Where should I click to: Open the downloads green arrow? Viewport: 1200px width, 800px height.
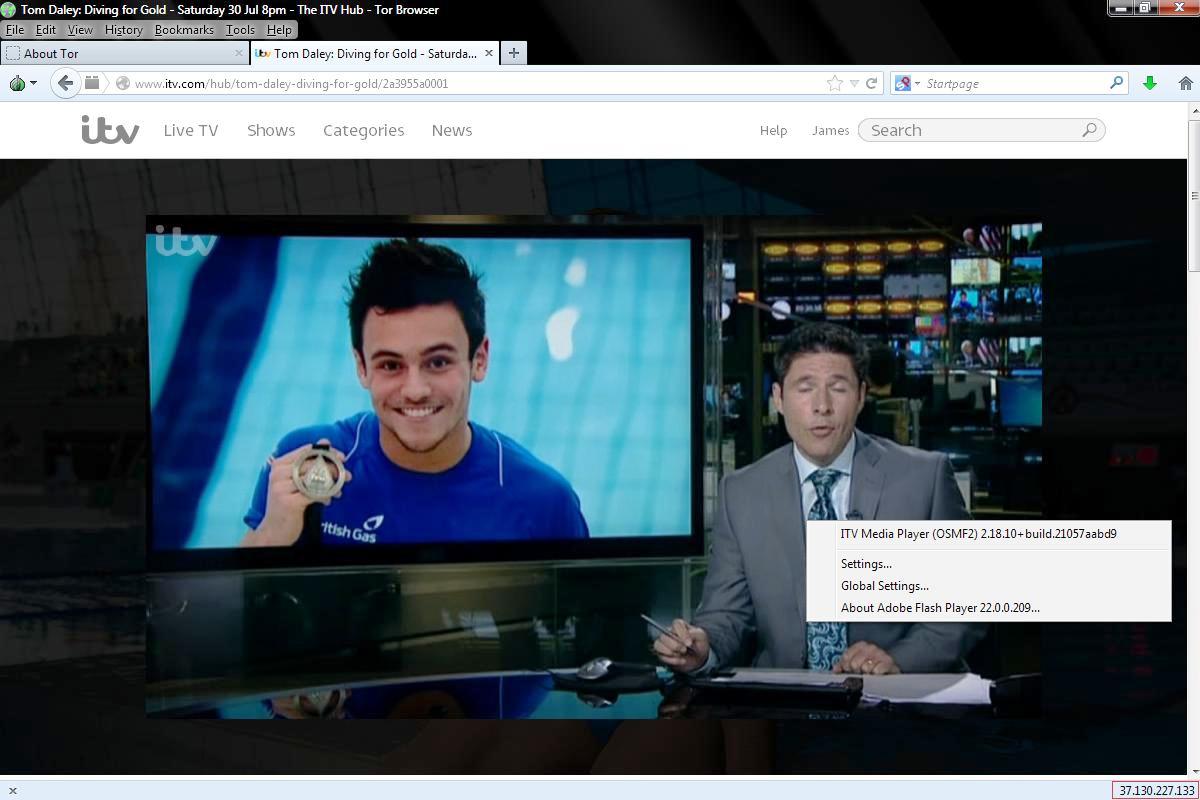(x=1150, y=83)
